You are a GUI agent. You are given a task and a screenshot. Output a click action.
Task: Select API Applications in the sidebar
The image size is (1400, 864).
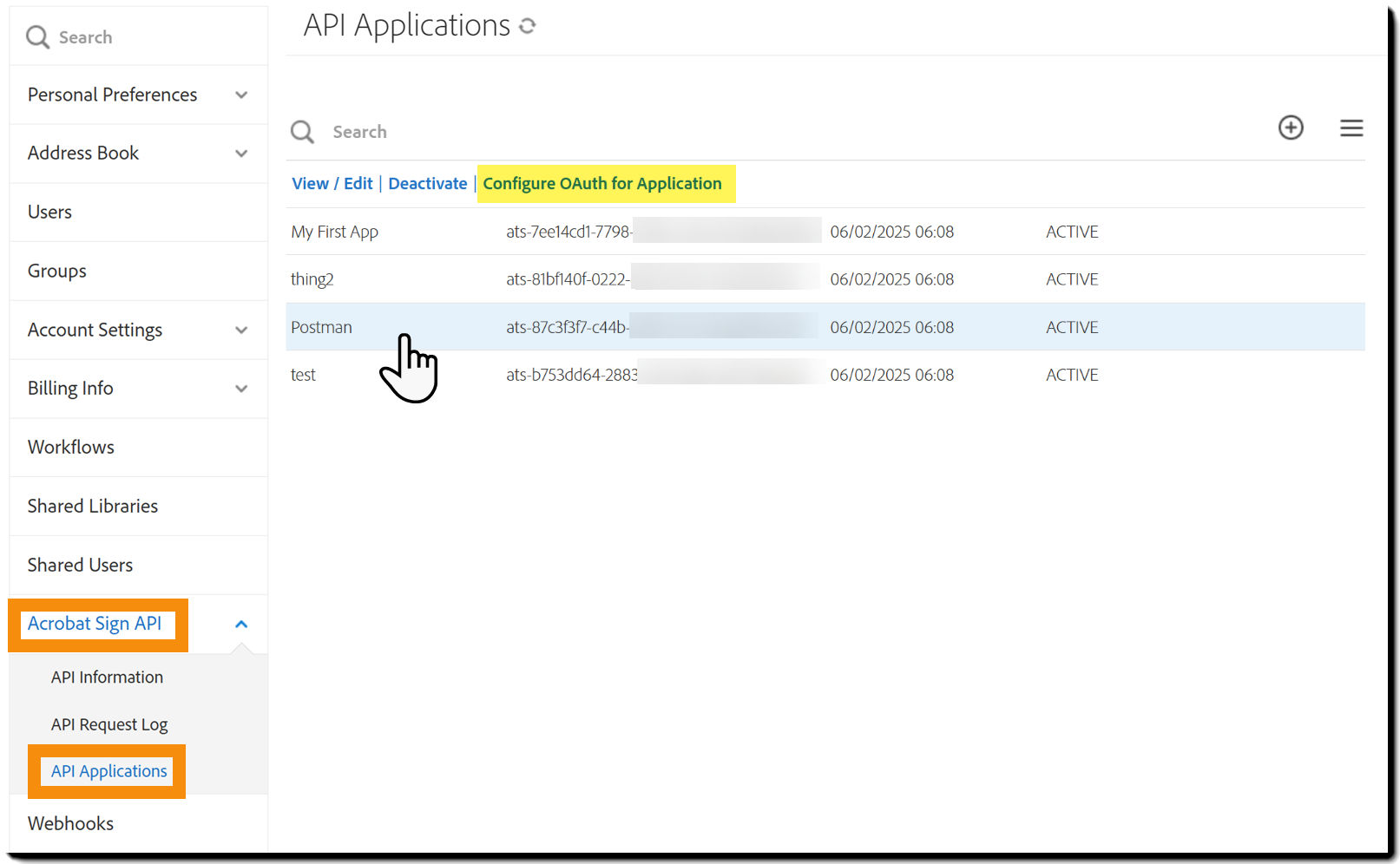click(108, 770)
